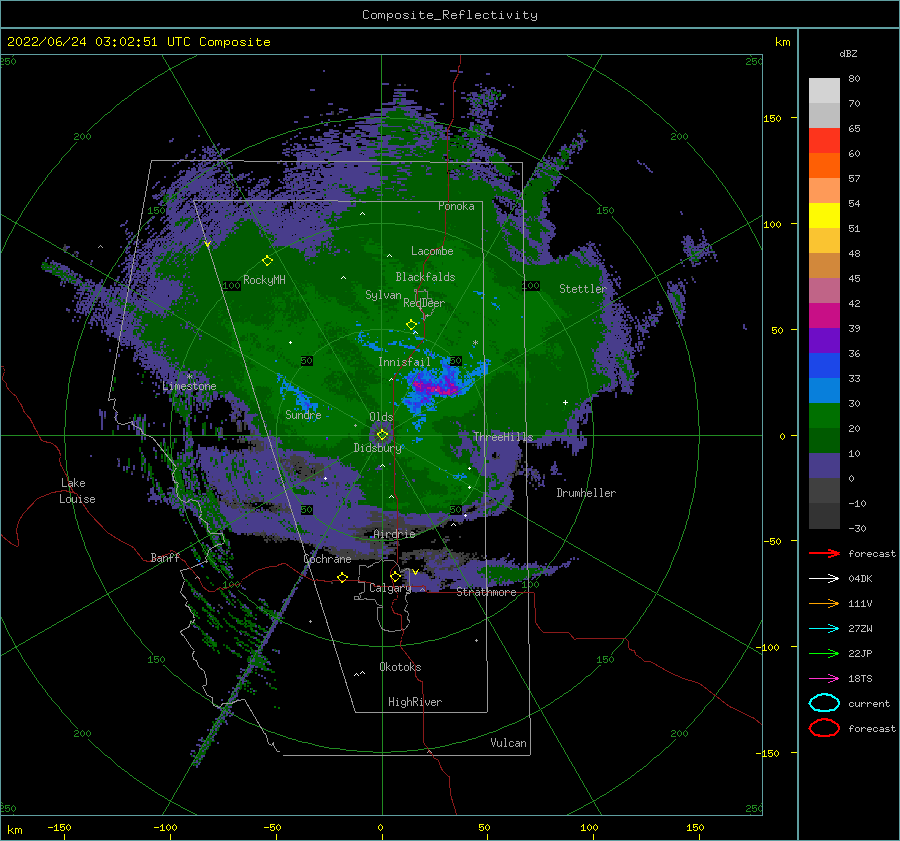Image resolution: width=900 pixels, height=841 pixels.
Task: Pick the yellow 54-51 dBZ swatch
Action: pyautogui.click(x=824, y=215)
